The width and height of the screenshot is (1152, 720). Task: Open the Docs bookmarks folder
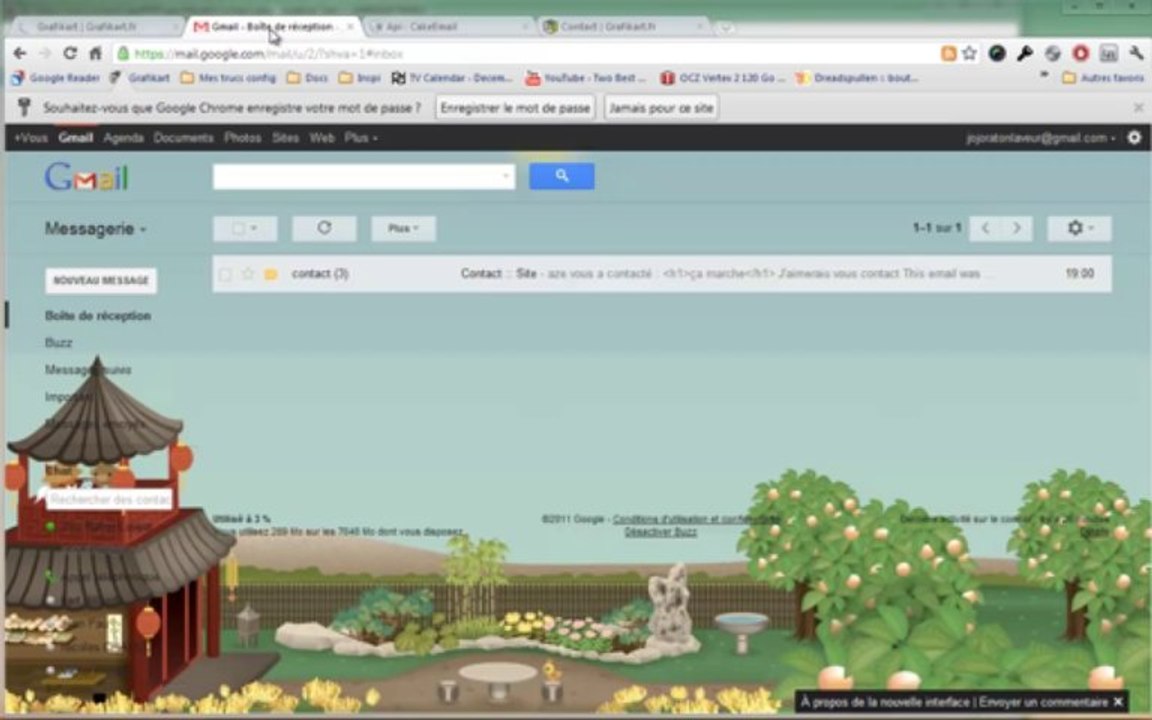[x=308, y=77]
